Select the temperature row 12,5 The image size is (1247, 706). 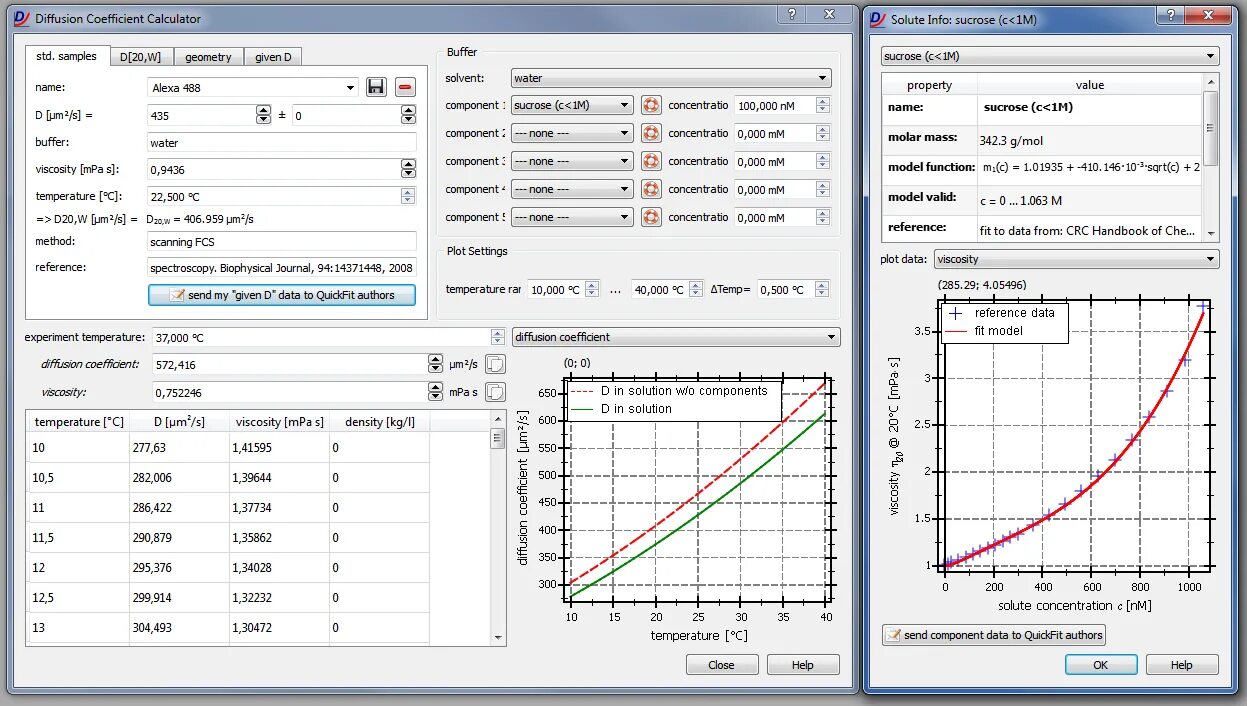(78, 598)
